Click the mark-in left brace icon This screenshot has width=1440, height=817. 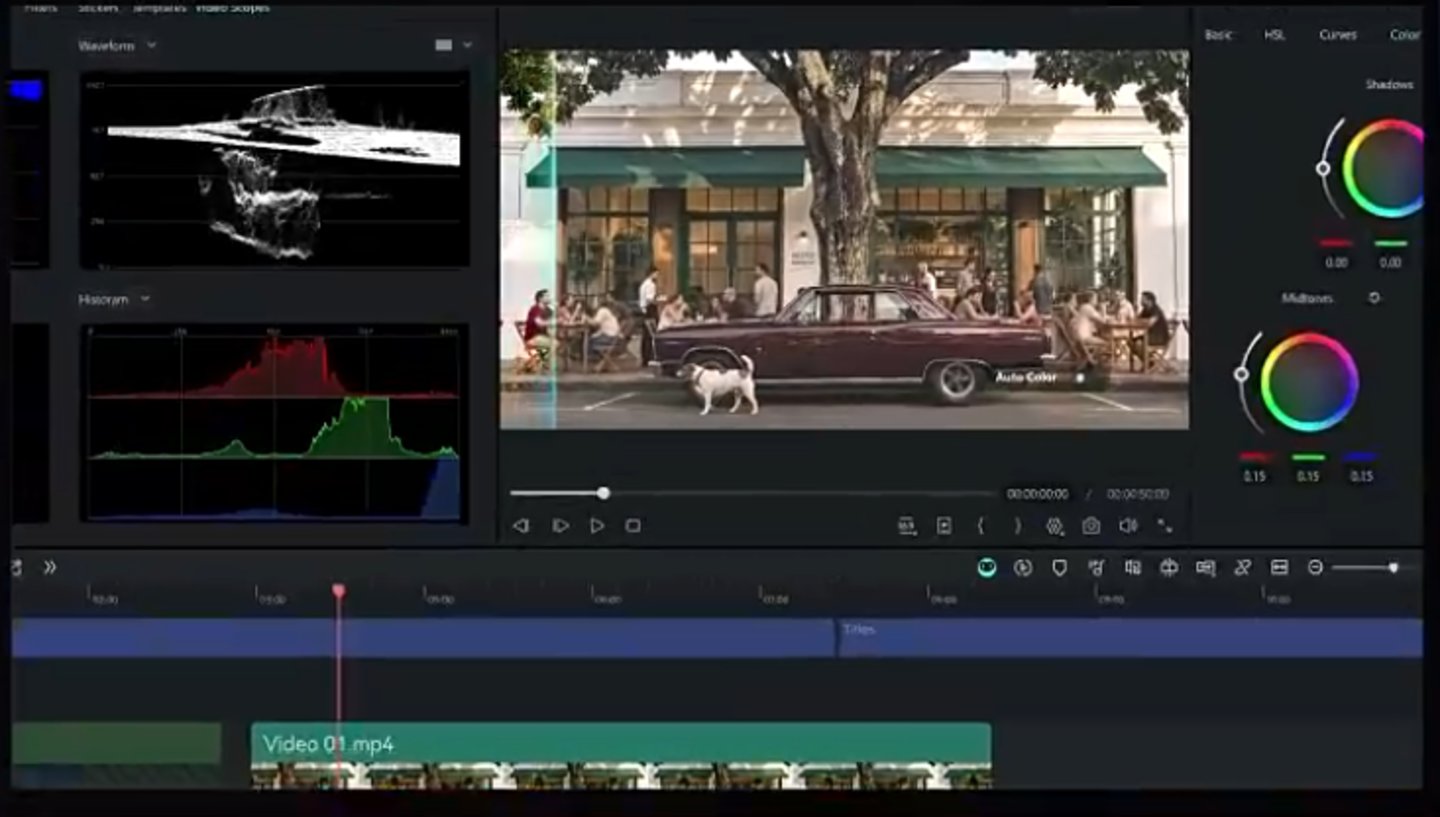click(981, 525)
